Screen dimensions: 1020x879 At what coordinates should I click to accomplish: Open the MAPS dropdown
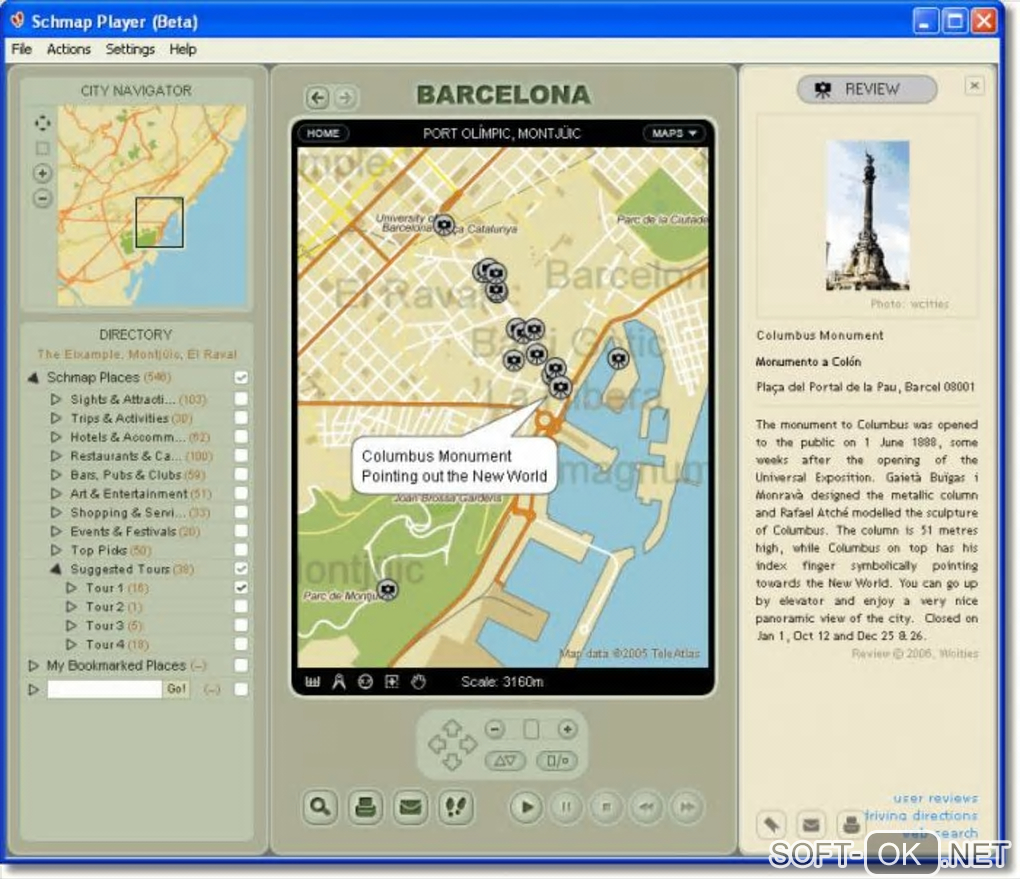tap(675, 133)
